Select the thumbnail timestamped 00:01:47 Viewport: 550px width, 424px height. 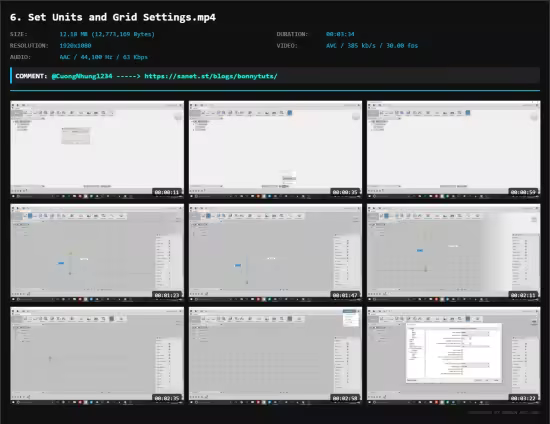pos(275,253)
